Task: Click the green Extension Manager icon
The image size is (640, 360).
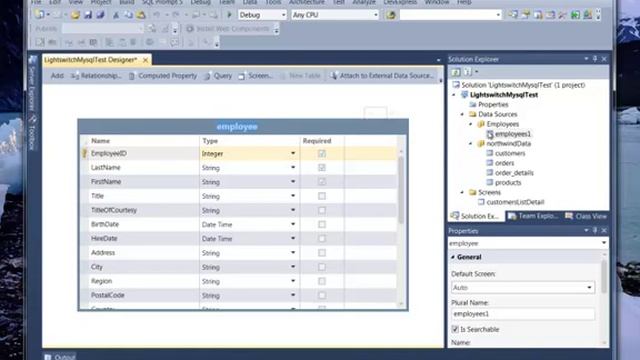Action: tap(575, 15)
